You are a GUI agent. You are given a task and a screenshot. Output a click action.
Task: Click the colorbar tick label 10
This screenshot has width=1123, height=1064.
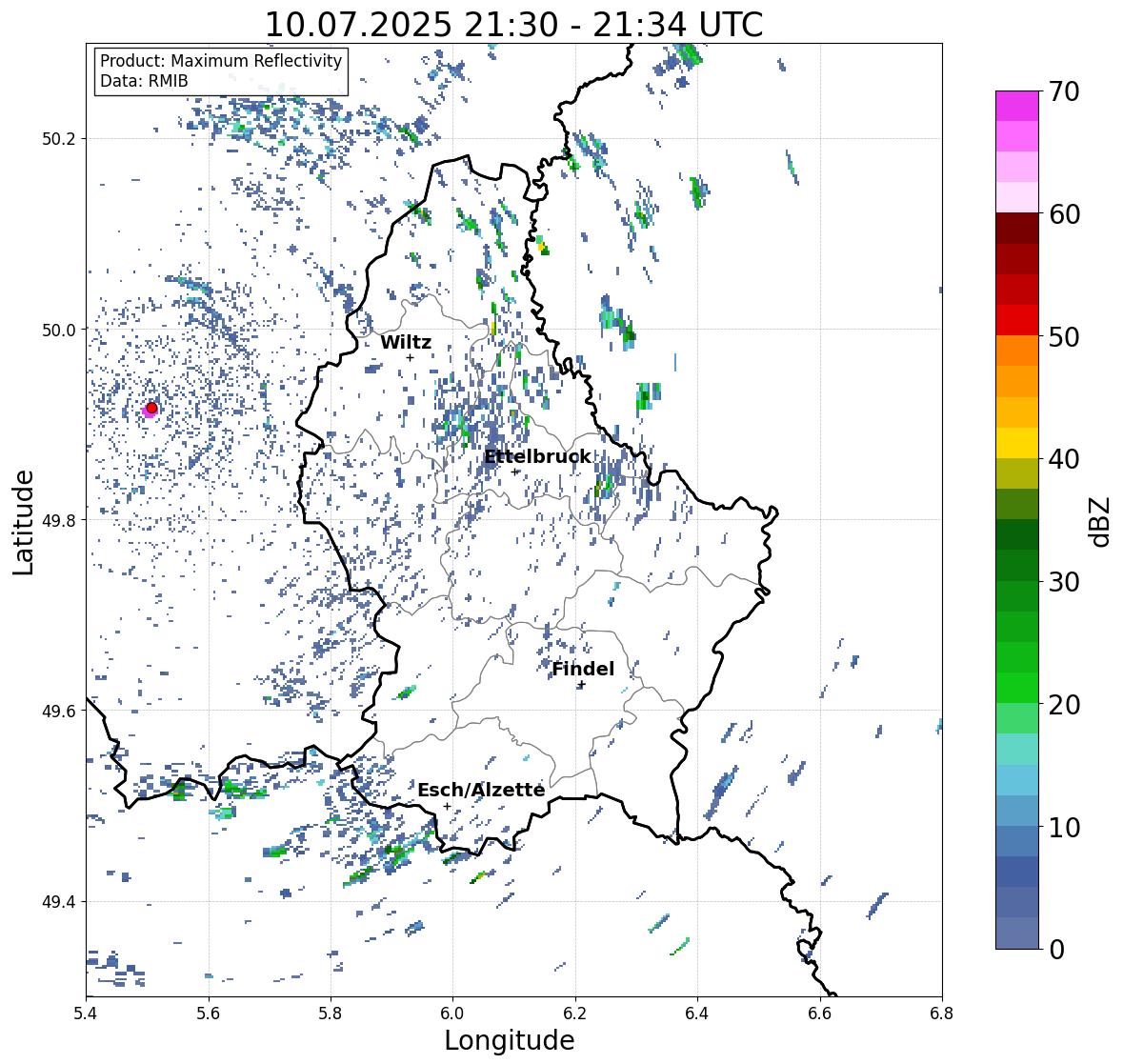(1064, 827)
